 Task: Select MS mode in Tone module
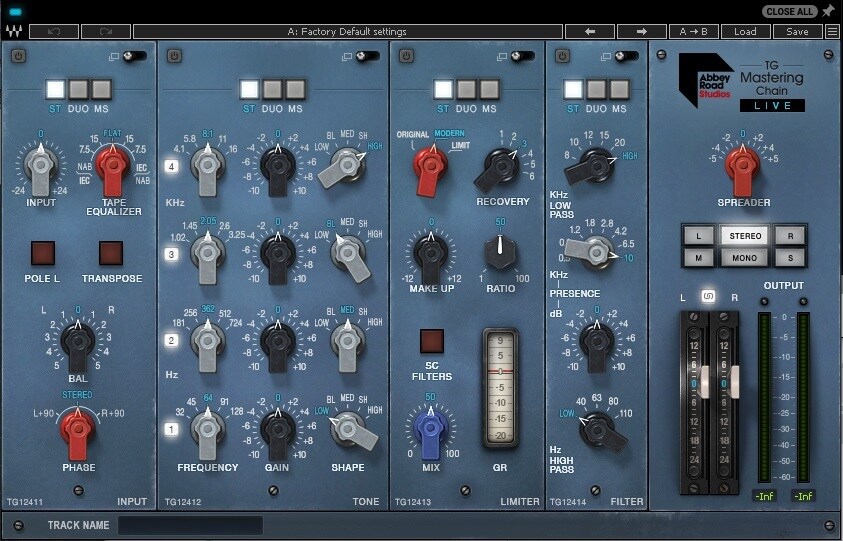[296, 89]
